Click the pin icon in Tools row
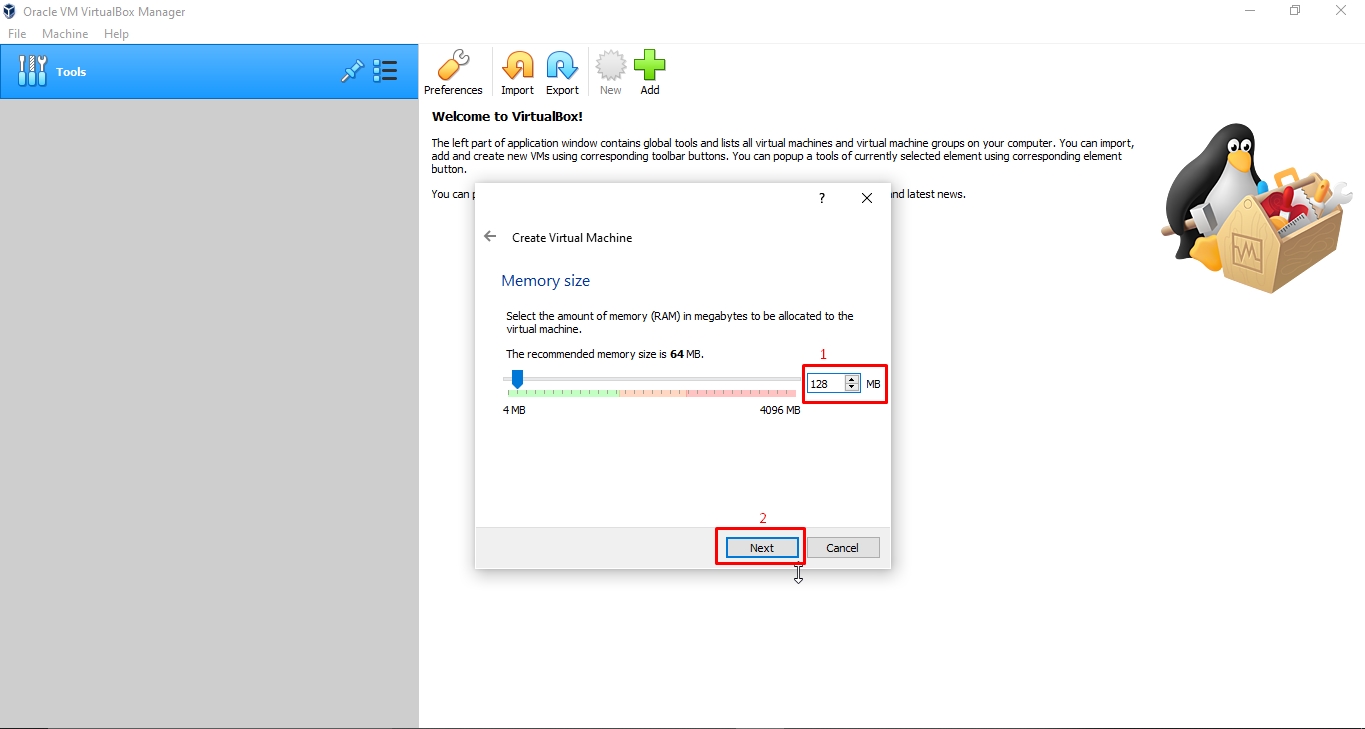The image size is (1365, 729). point(352,71)
